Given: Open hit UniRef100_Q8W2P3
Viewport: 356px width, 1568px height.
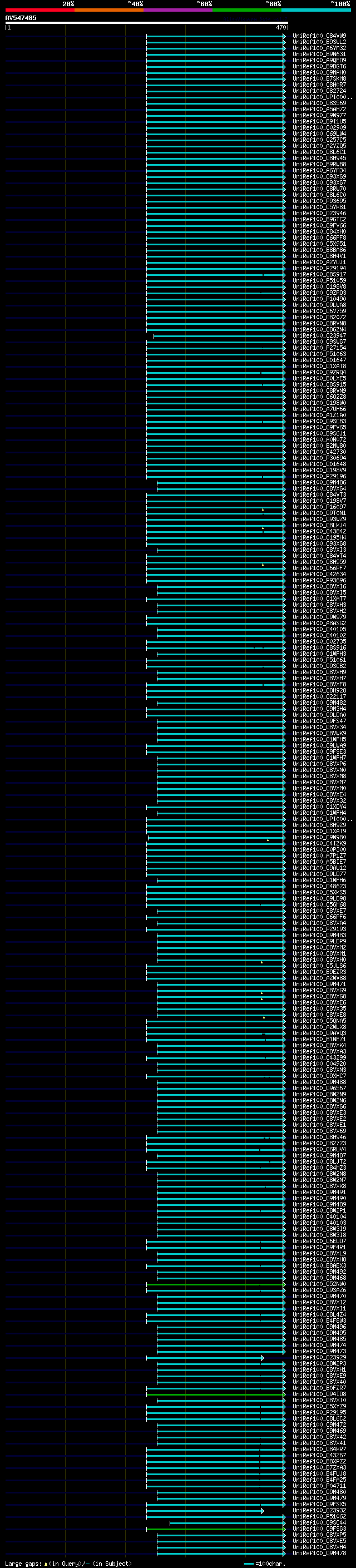Looking at the screenshot, I should click(319, 1363).
